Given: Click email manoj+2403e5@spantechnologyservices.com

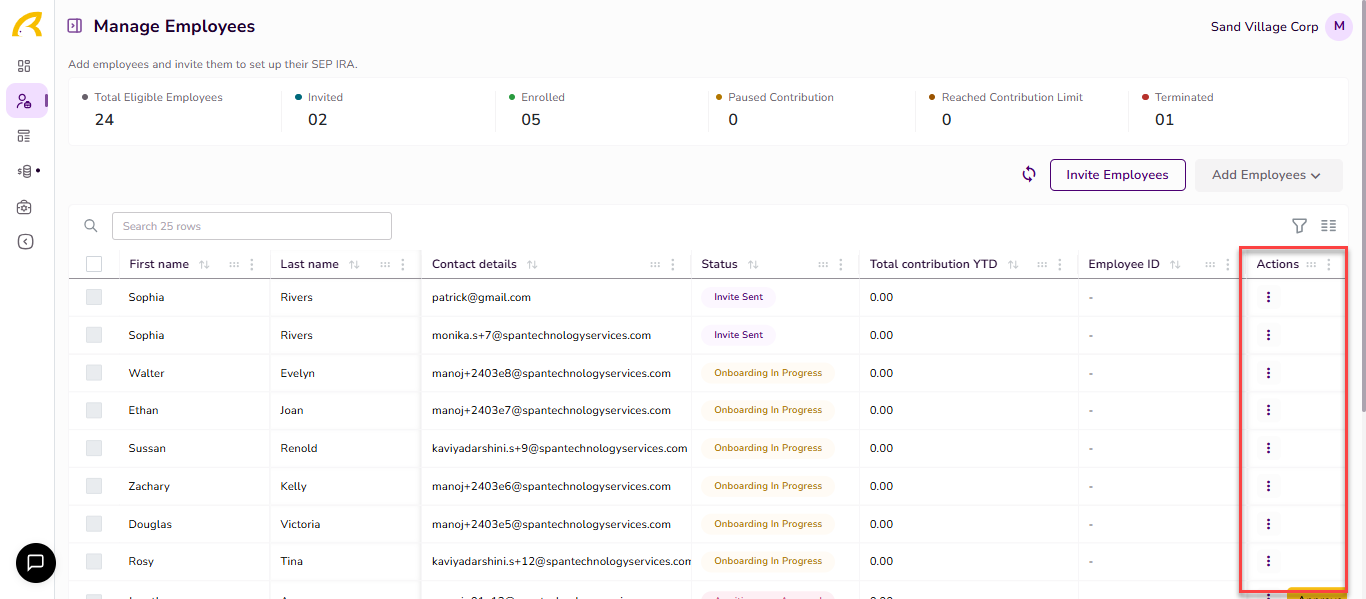Looking at the screenshot, I should [551, 524].
